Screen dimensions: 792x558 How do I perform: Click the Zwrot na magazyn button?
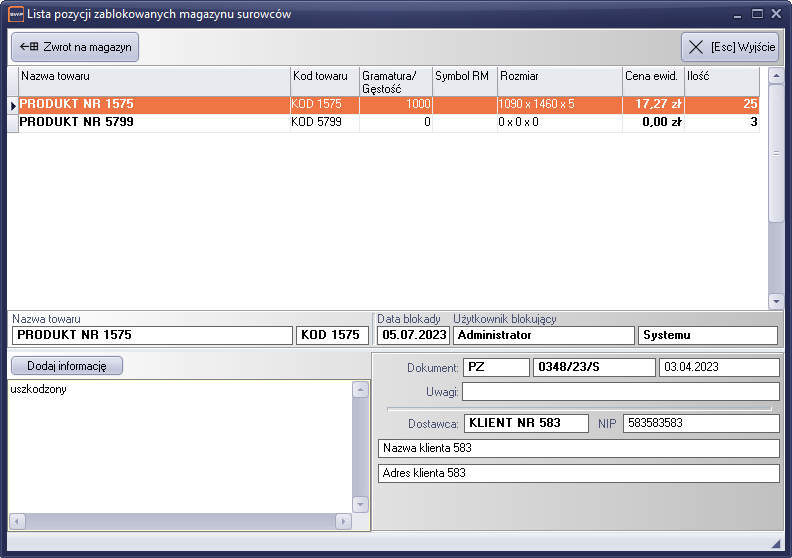click(x=75, y=47)
